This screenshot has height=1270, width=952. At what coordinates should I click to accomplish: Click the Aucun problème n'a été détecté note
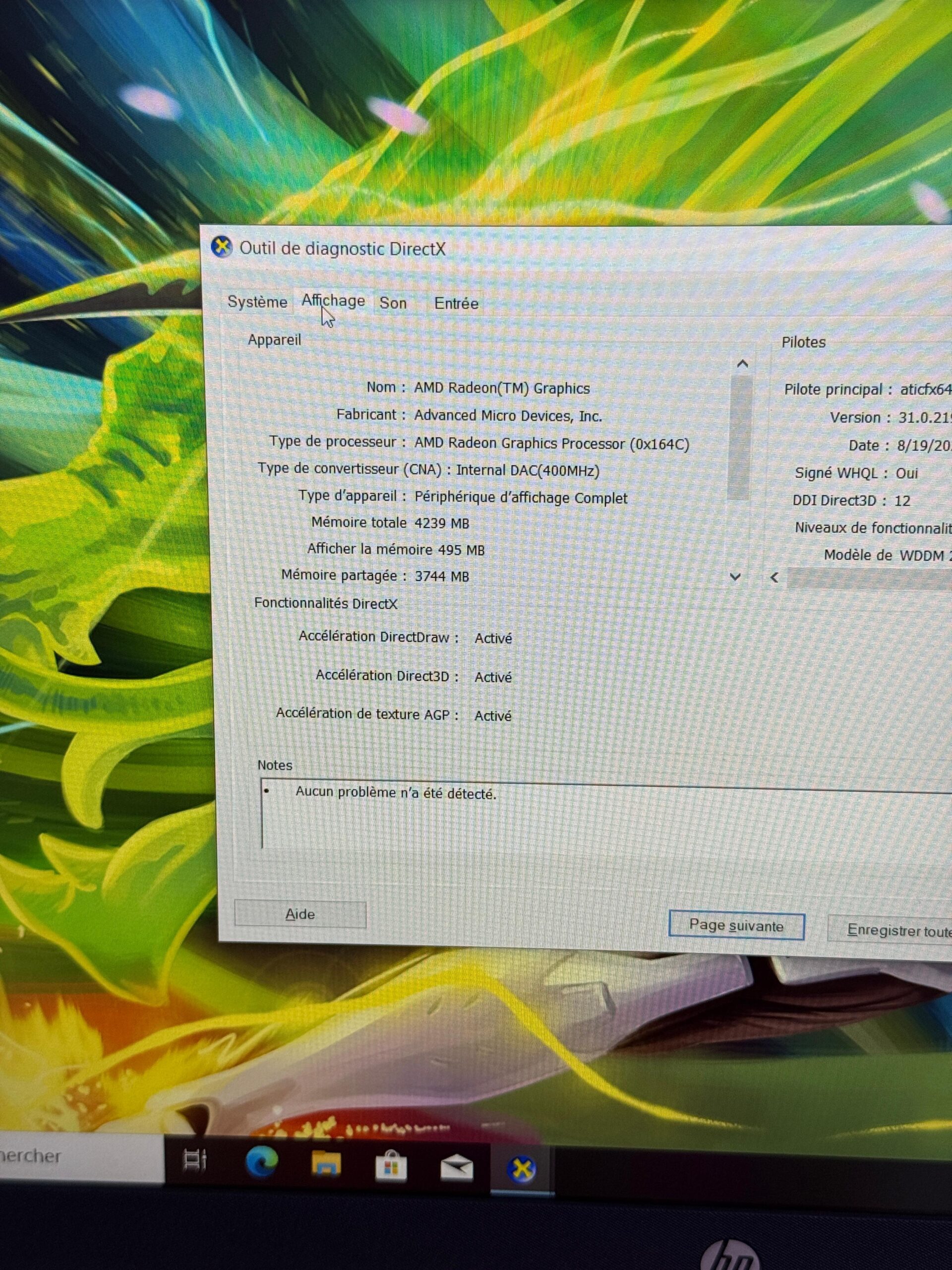click(x=396, y=793)
